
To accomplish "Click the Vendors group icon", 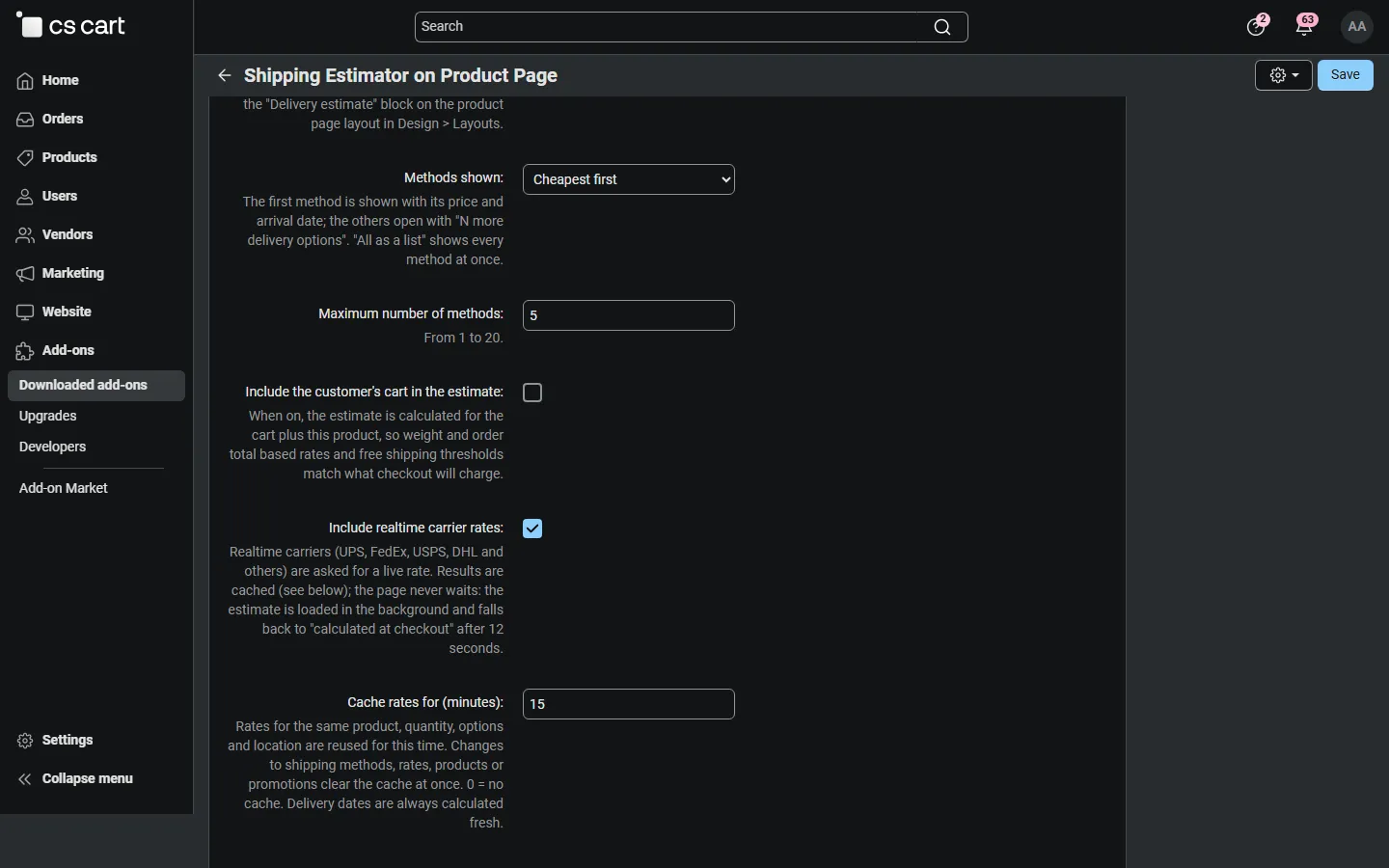I will tap(25, 235).
